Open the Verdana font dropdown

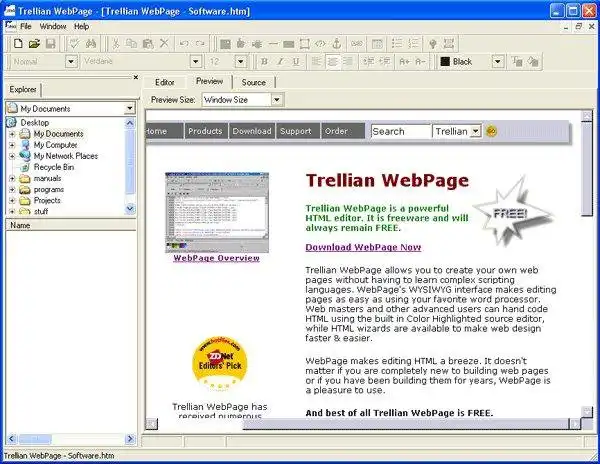196,61
